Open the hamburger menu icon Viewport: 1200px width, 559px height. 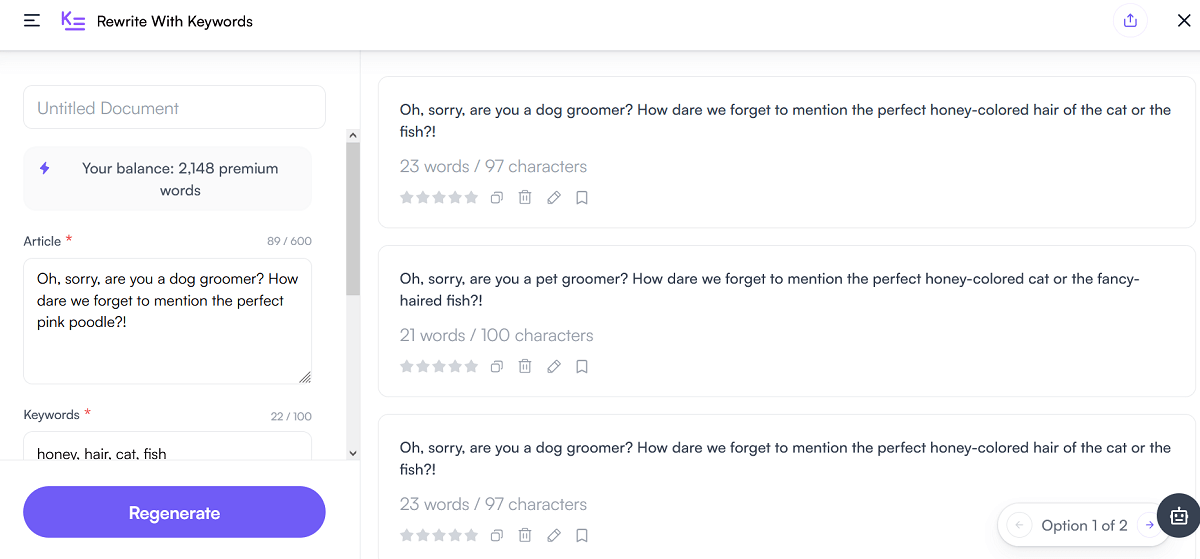point(32,20)
